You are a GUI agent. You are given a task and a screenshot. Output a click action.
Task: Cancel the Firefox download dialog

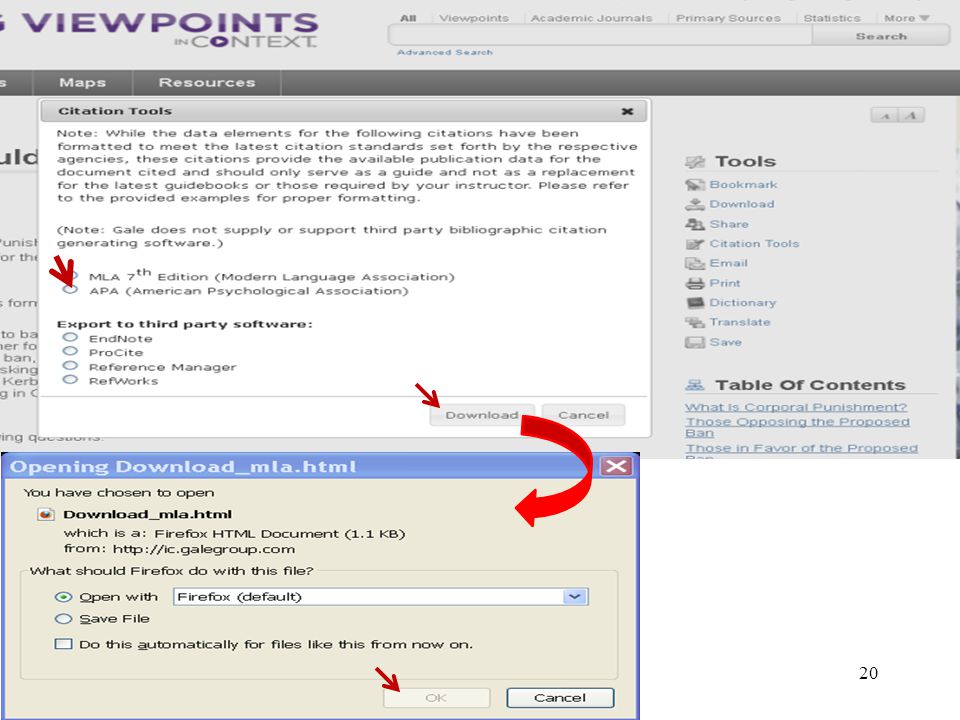560,698
